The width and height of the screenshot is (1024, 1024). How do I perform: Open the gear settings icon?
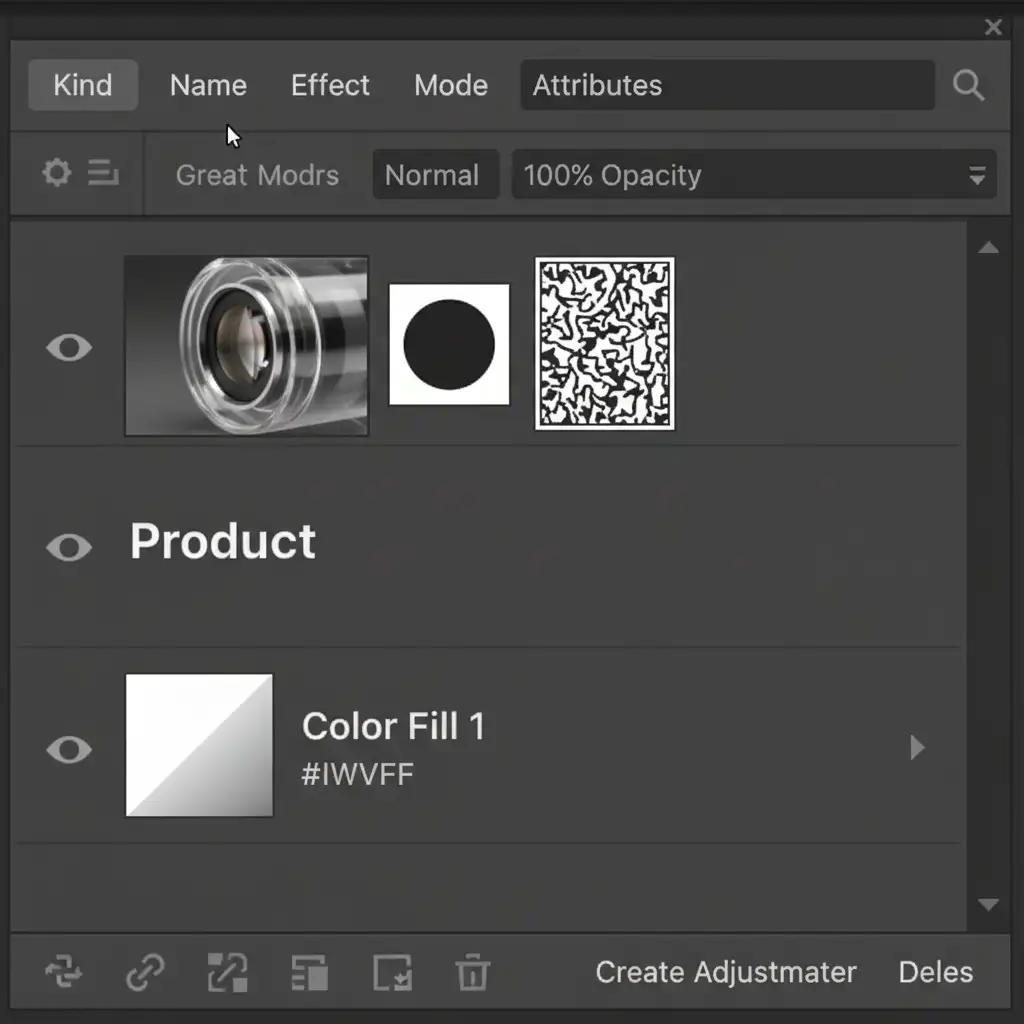tap(56, 174)
